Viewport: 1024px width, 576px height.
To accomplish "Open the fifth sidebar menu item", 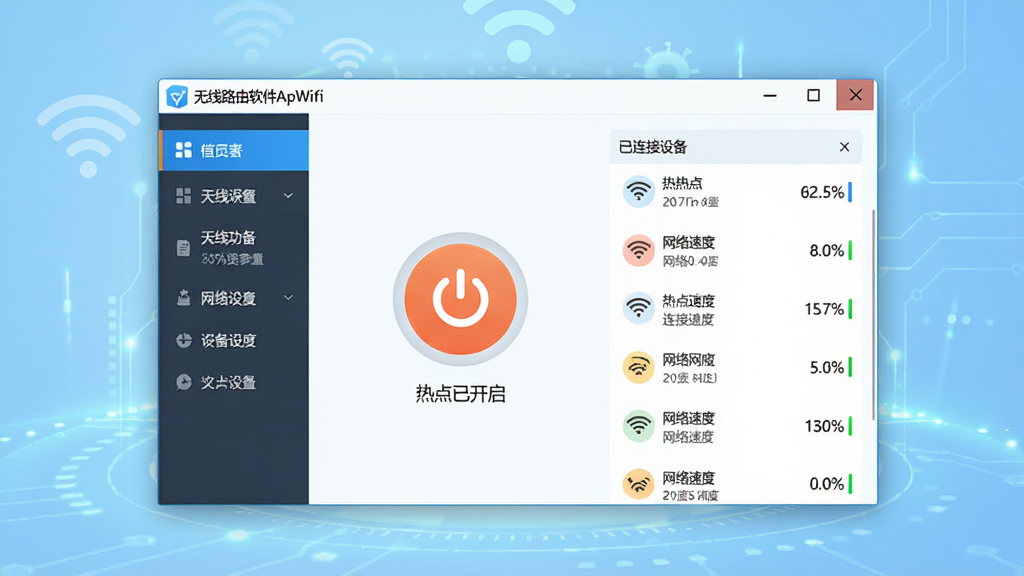I will [x=234, y=340].
